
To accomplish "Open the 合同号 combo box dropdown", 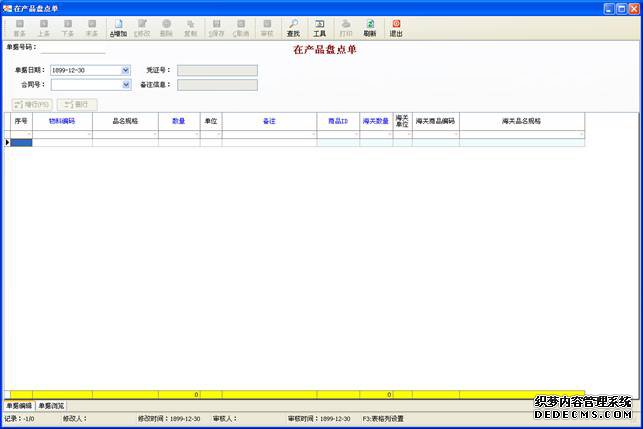I will pyautogui.click(x=126, y=85).
